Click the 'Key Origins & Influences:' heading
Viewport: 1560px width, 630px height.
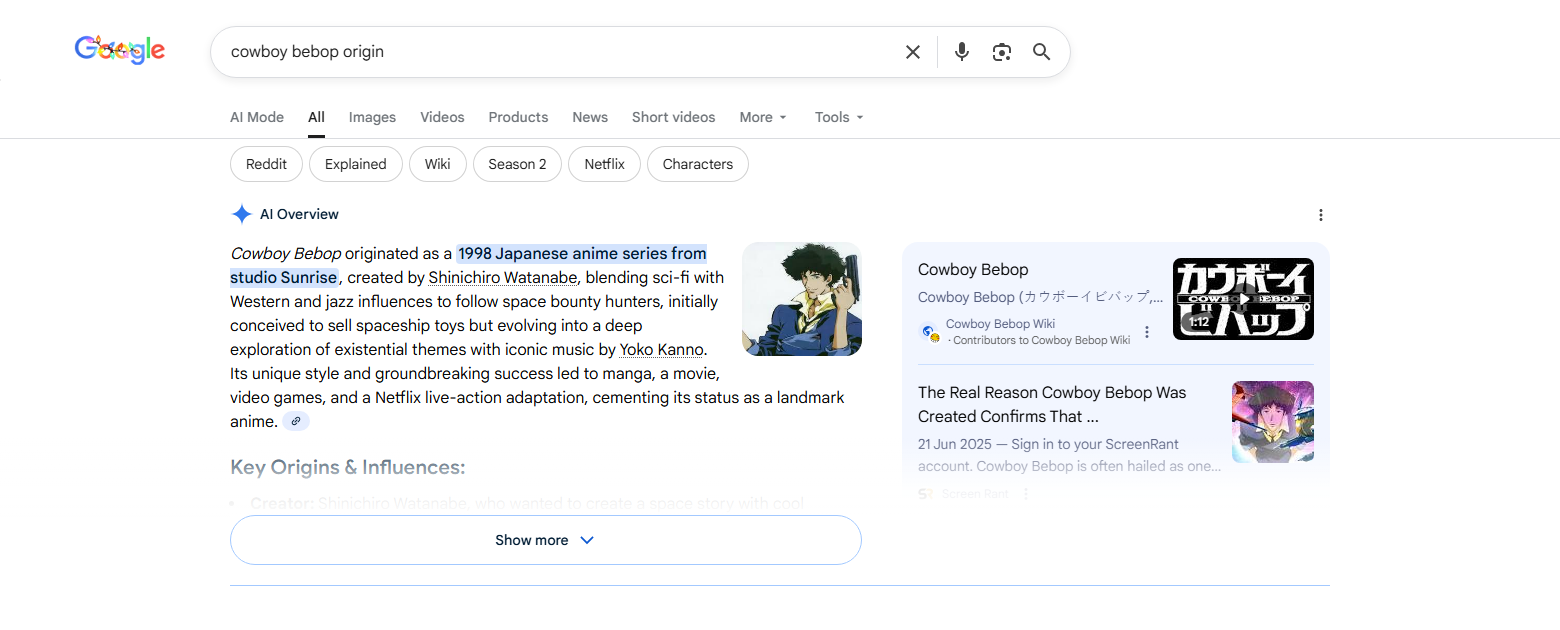coord(347,467)
